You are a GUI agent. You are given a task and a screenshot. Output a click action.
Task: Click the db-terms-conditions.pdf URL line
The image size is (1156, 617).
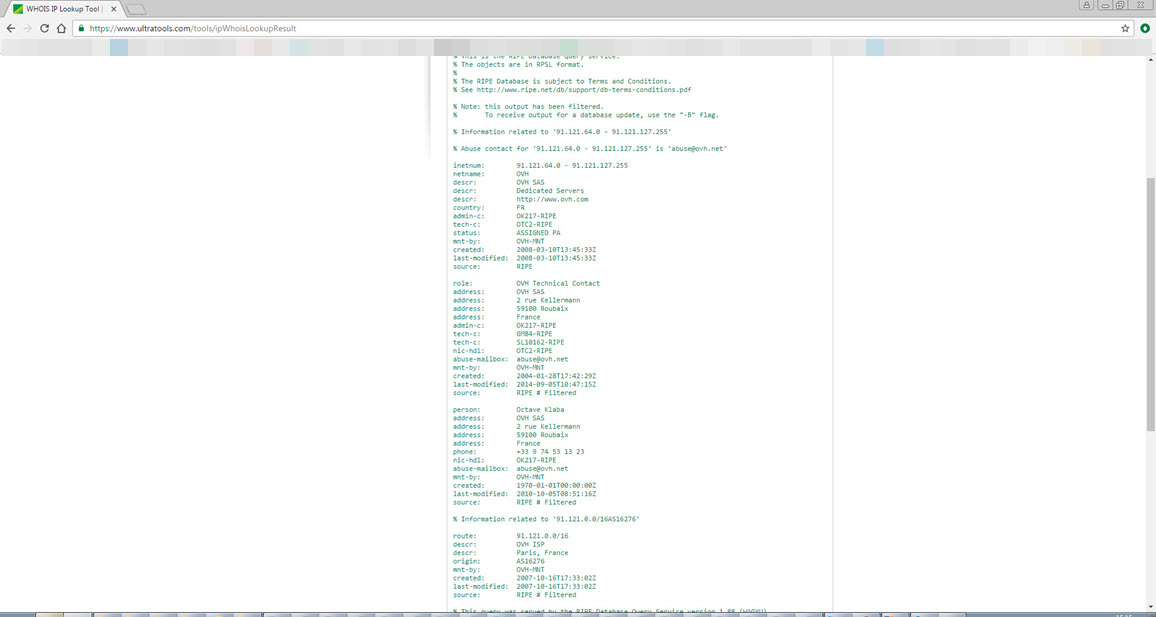[572, 89]
